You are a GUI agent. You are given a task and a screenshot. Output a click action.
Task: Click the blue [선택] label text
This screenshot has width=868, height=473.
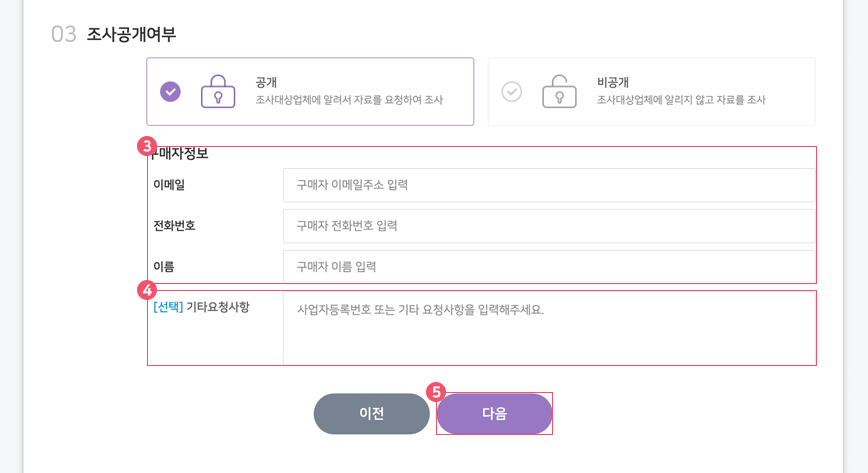(x=168, y=307)
